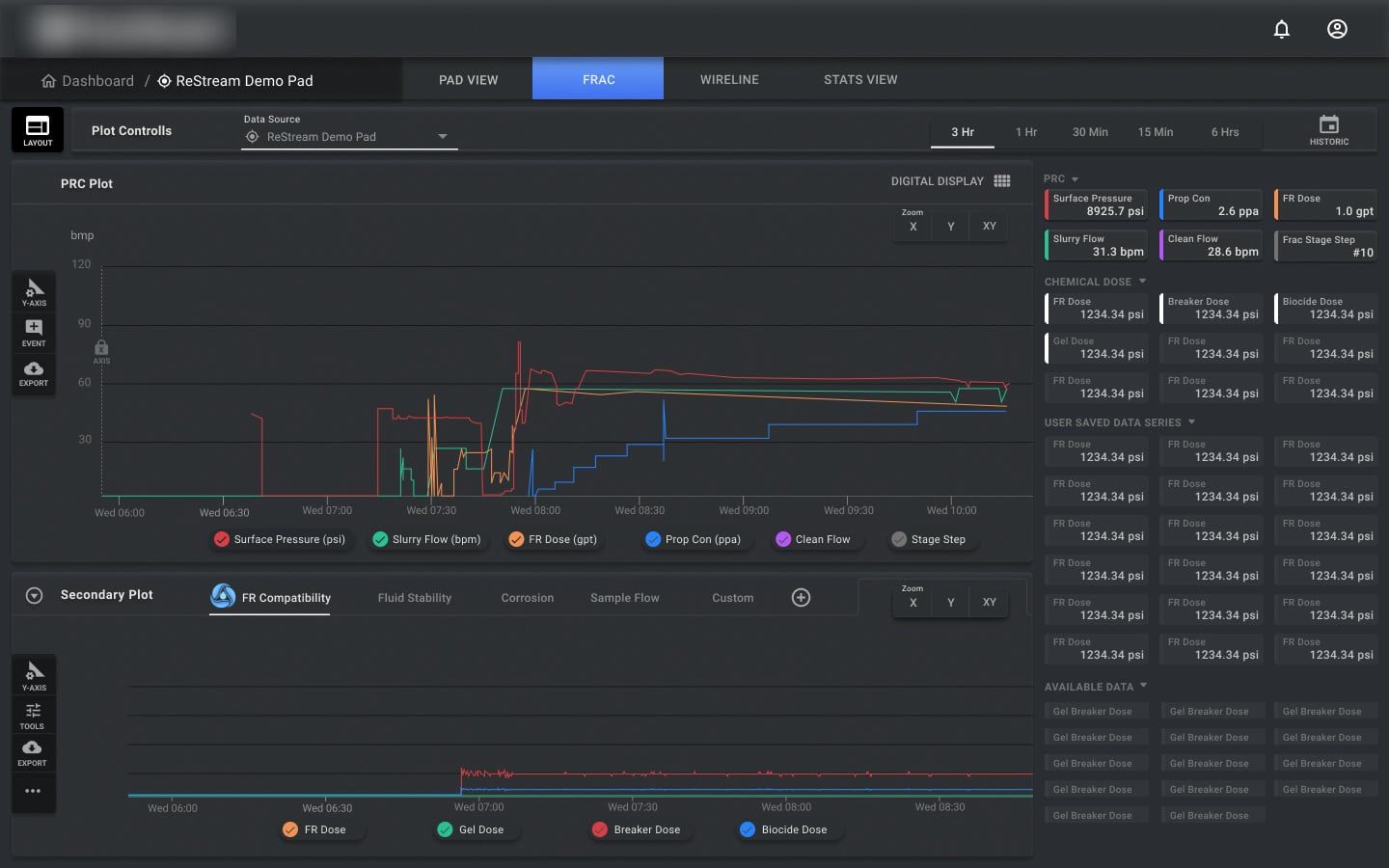Select the Breaker Dose chemical card
The height and width of the screenshot is (868, 1389).
coord(1211,308)
